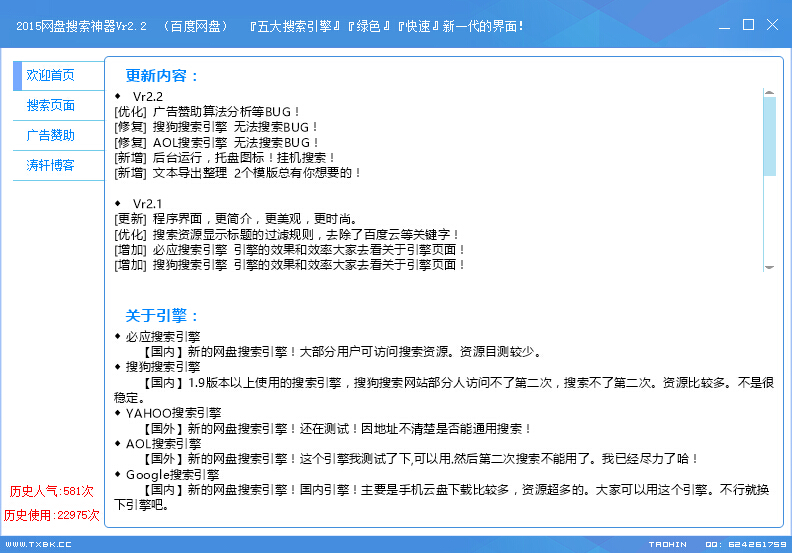Click the changelog scrollbar down arrow
The height and width of the screenshot is (553, 792).
pyautogui.click(x=769, y=267)
